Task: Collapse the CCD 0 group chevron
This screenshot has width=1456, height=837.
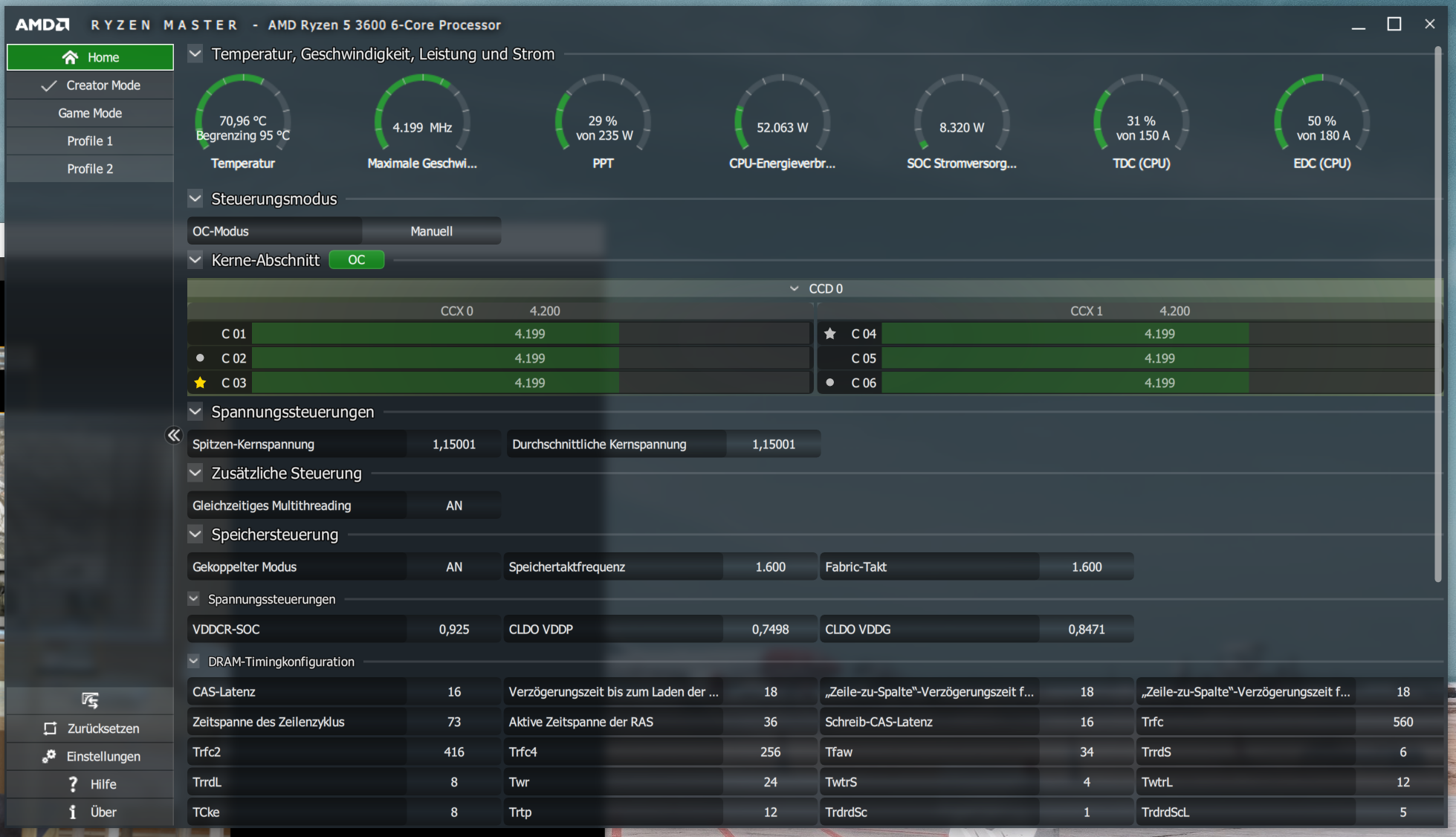Action: 794,288
